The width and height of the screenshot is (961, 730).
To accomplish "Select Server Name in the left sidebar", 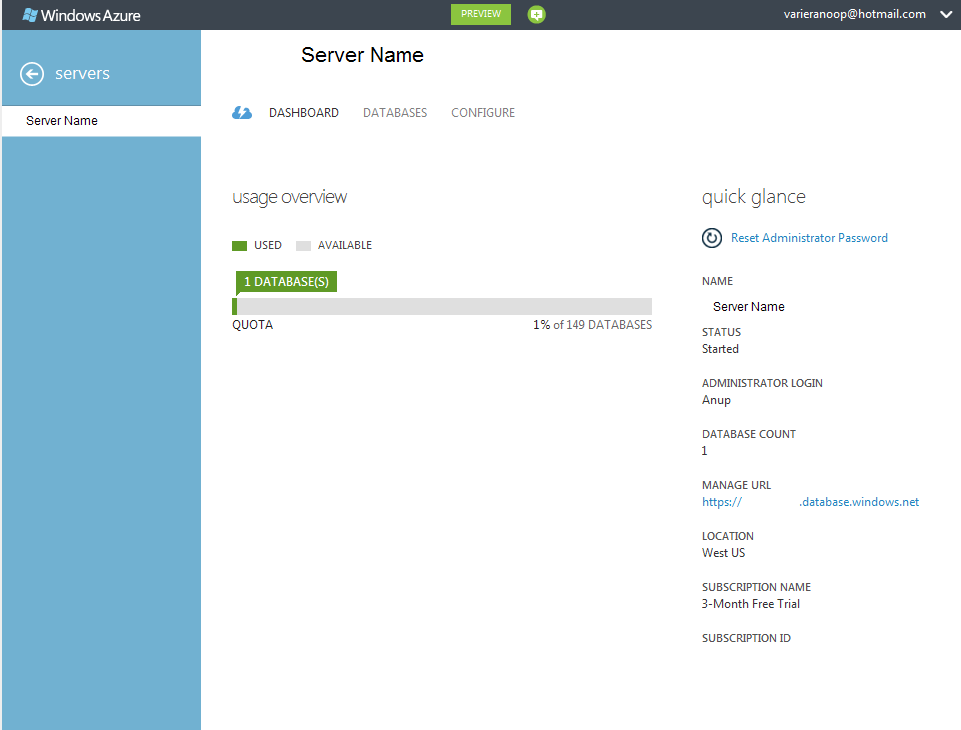I will pos(62,121).
